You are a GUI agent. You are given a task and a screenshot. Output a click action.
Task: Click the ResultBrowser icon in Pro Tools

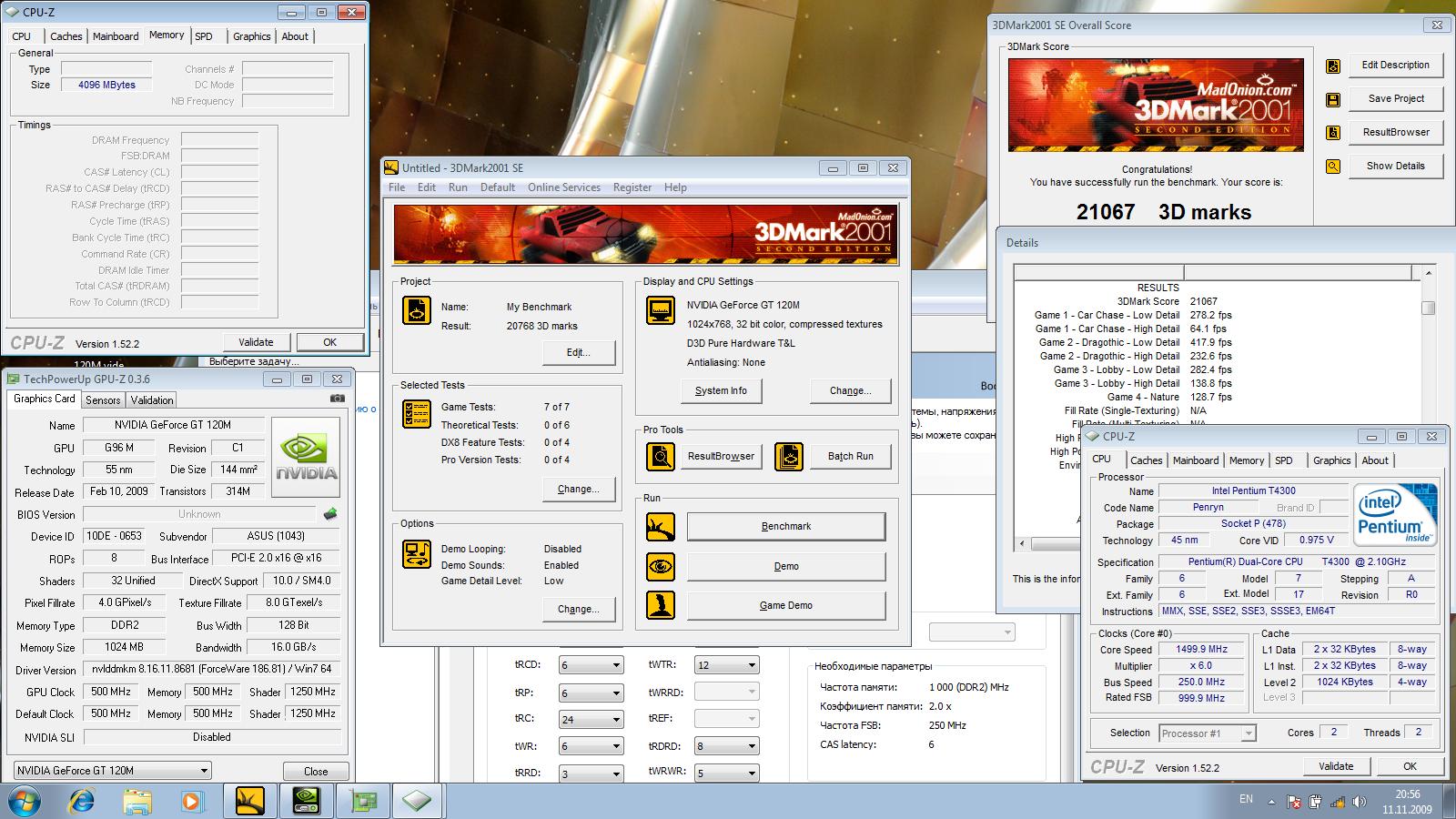pyautogui.click(x=661, y=456)
